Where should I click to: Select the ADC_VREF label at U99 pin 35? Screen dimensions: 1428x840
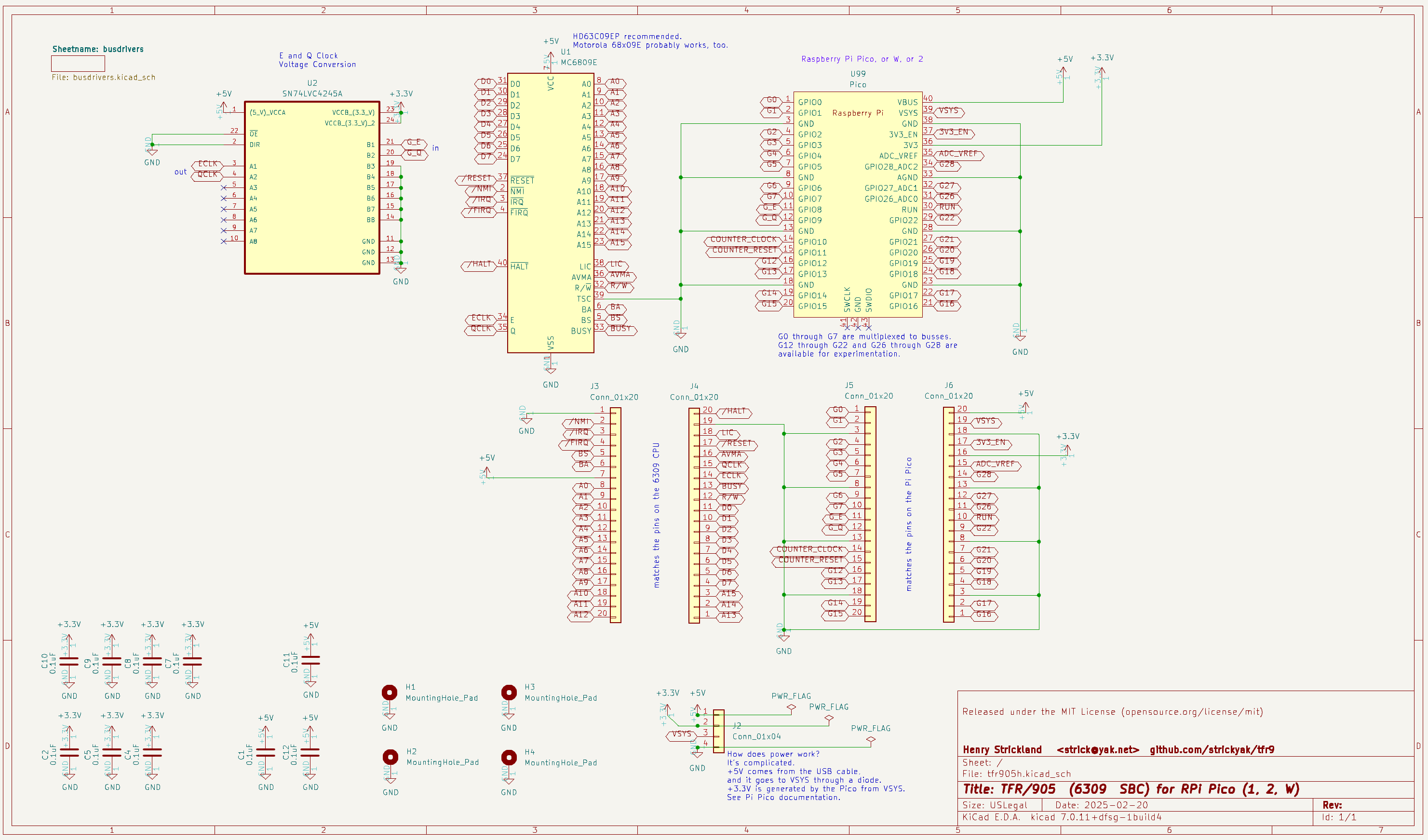tap(958, 155)
